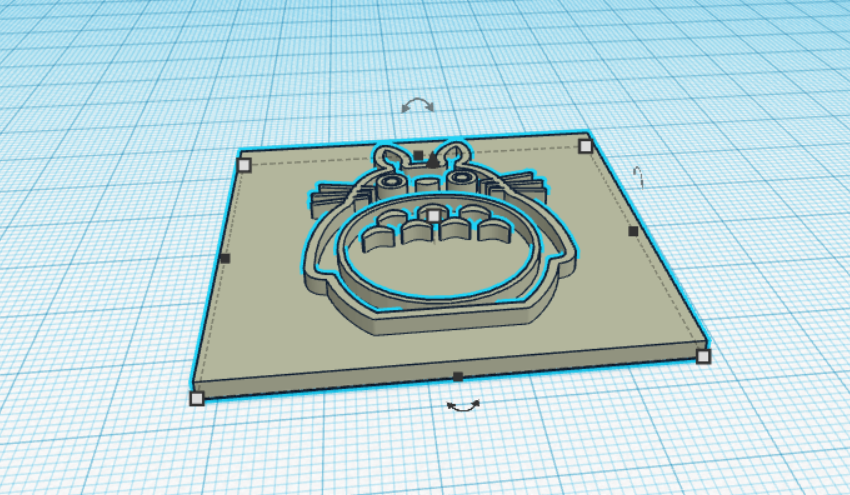
Task: Click the back-left corner resize handle
Action: [x=245, y=164]
